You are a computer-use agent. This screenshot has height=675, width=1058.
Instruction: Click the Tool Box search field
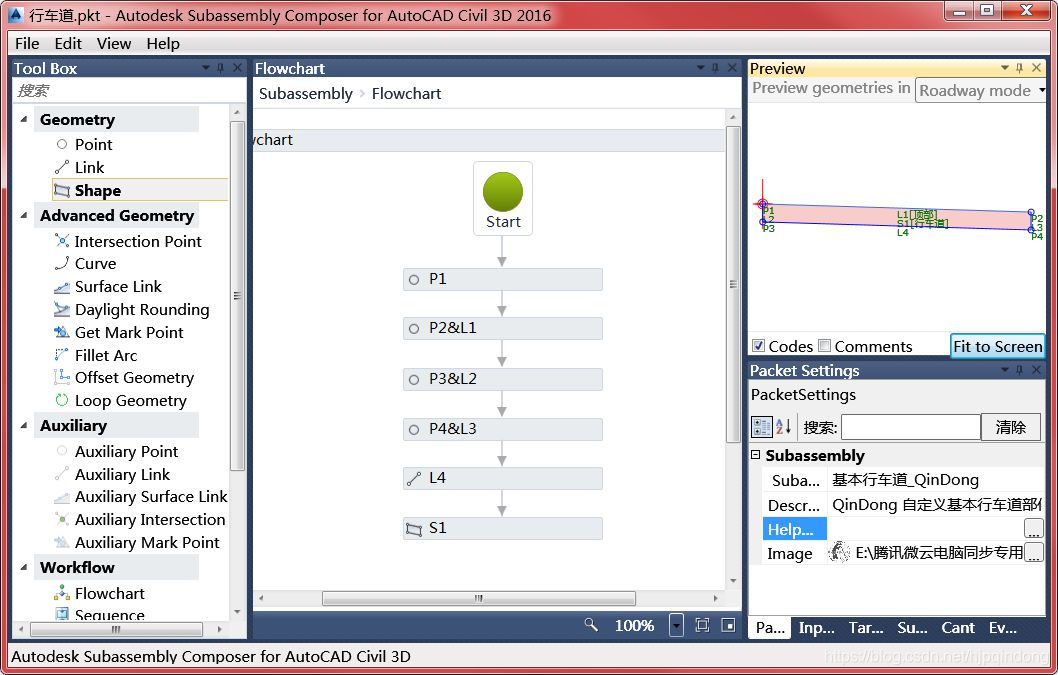pyautogui.click(x=129, y=91)
